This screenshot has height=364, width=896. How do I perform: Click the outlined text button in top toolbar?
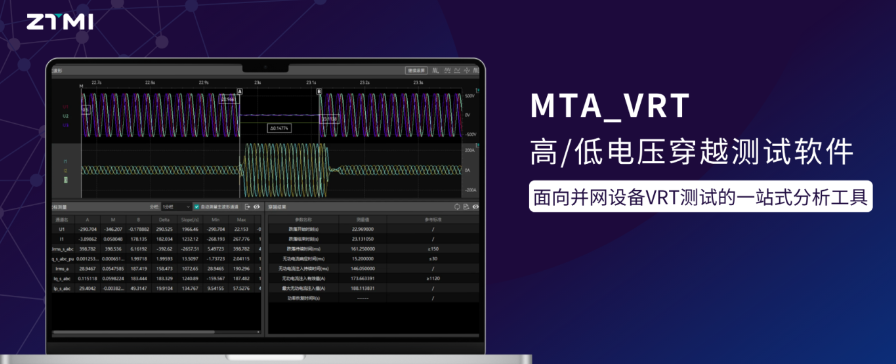pyautogui.click(x=416, y=70)
